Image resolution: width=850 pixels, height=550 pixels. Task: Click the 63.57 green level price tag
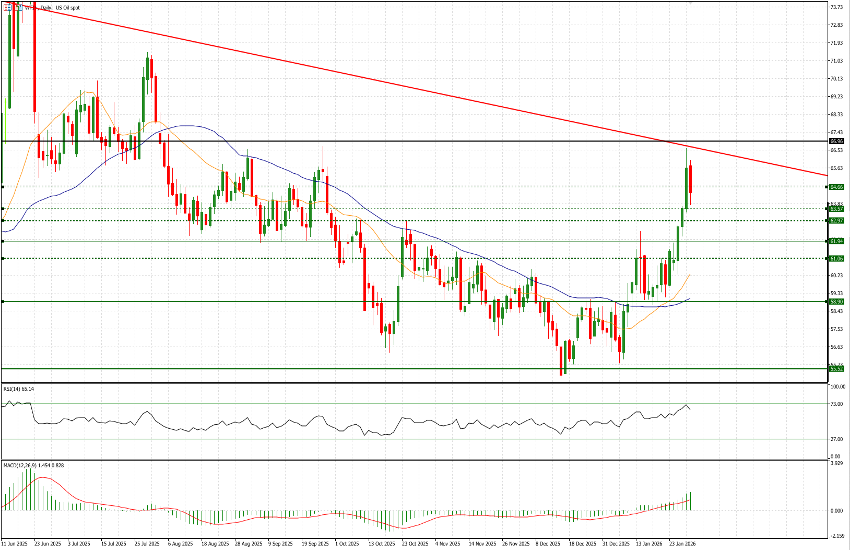click(837, 208)
